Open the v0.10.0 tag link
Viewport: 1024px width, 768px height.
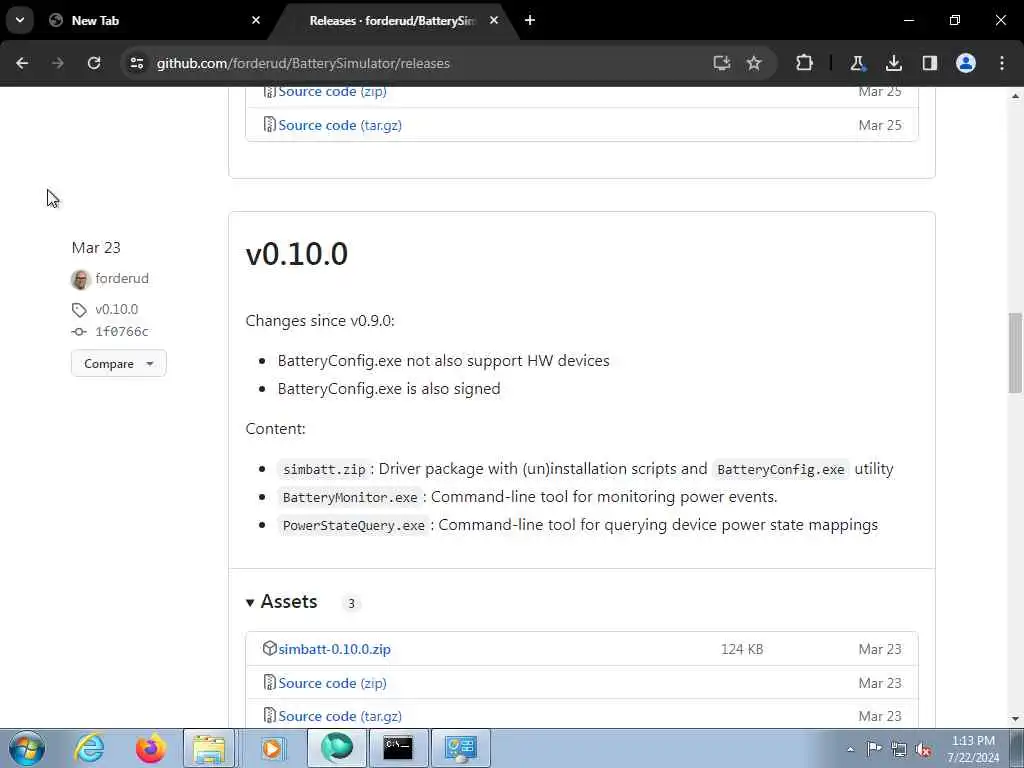(x=117, y=309)
